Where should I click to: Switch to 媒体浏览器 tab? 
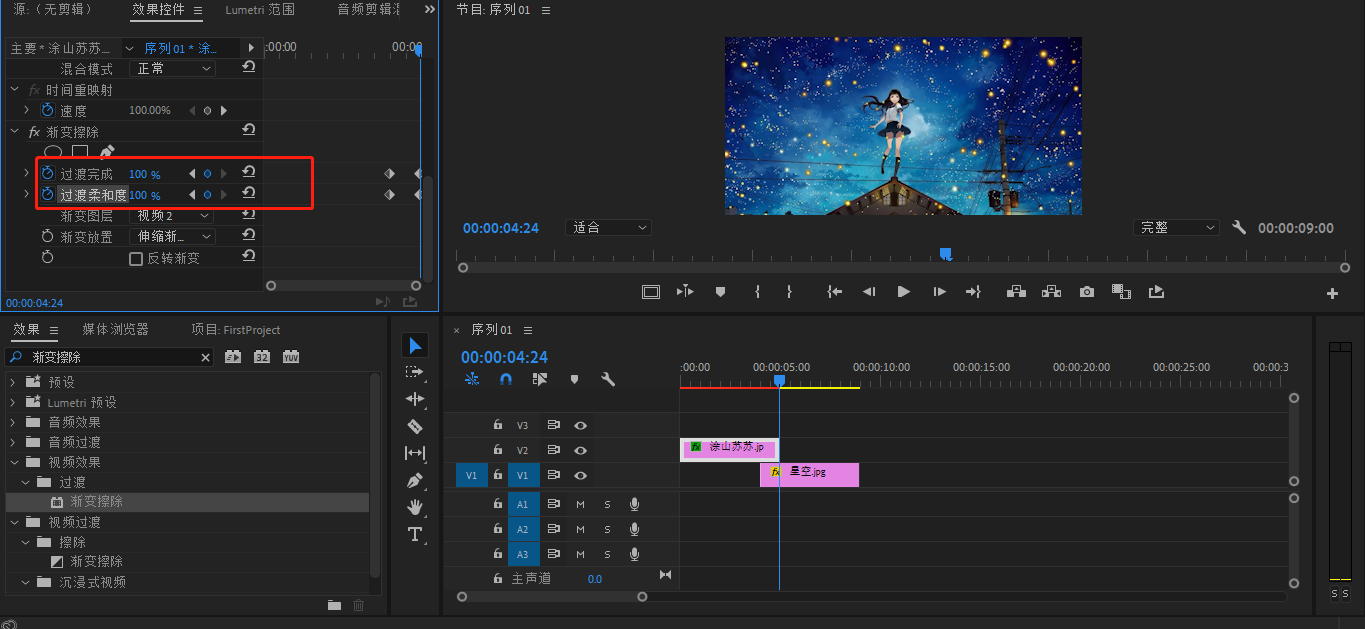115,329
